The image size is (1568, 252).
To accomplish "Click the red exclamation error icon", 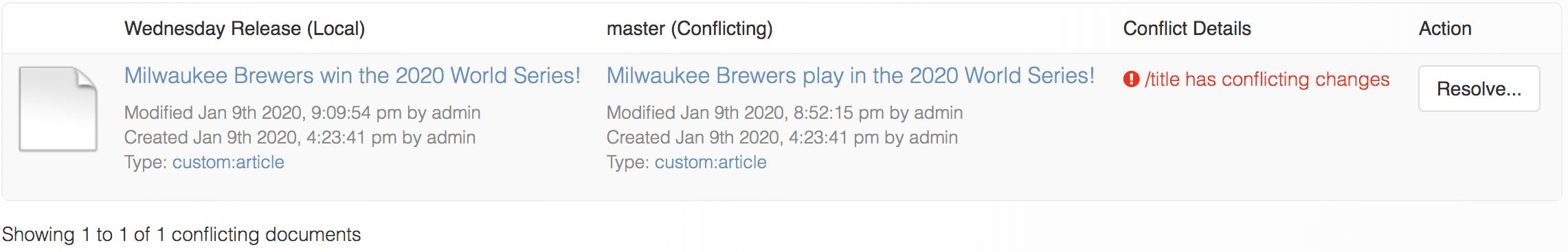I will click(x=1131, y=80).
